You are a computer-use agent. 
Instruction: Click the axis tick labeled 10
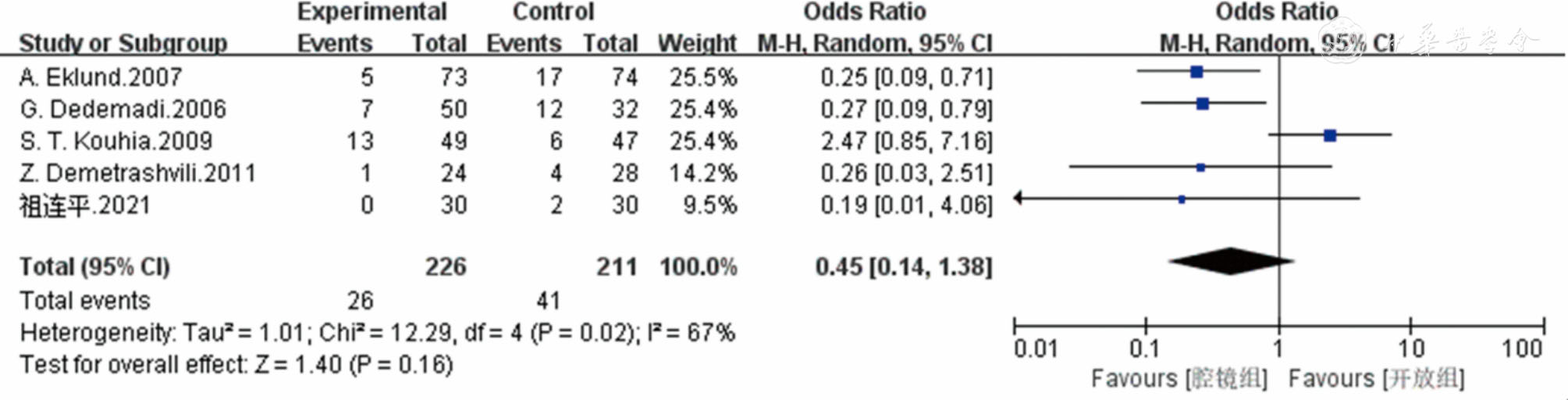tap(1410, 348)
